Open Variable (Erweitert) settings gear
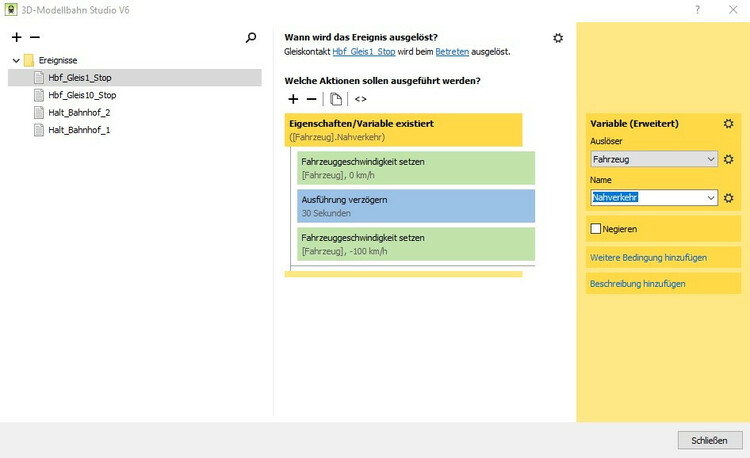Viewport: 750px width, 458px height. tap(728, 123)
